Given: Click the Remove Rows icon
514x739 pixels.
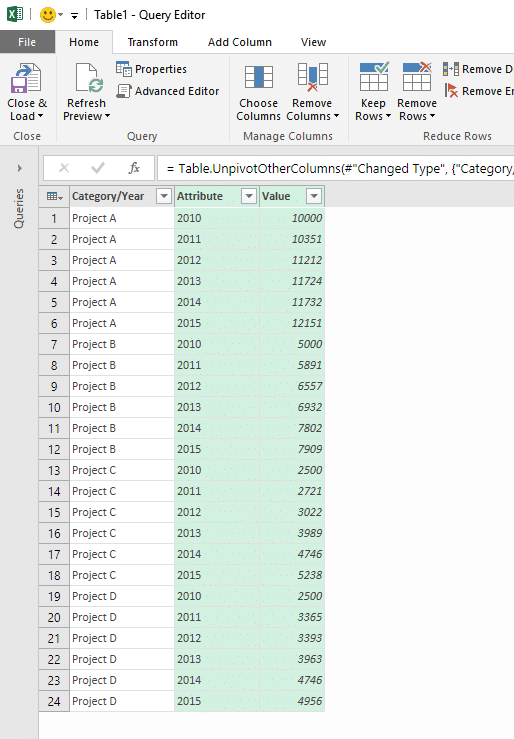Looking at the screenshot, I should click(x=417, y=76).
